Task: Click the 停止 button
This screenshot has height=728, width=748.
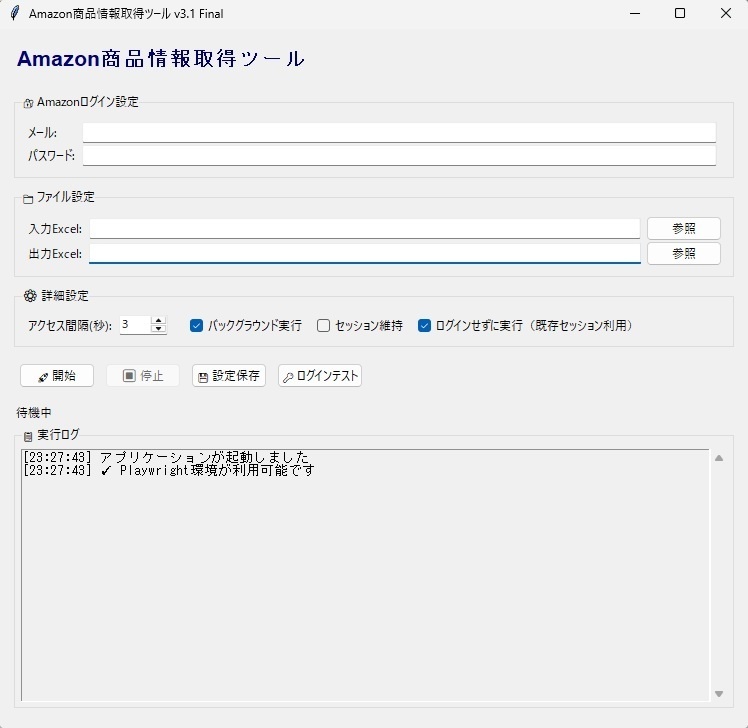Action: 143,375
